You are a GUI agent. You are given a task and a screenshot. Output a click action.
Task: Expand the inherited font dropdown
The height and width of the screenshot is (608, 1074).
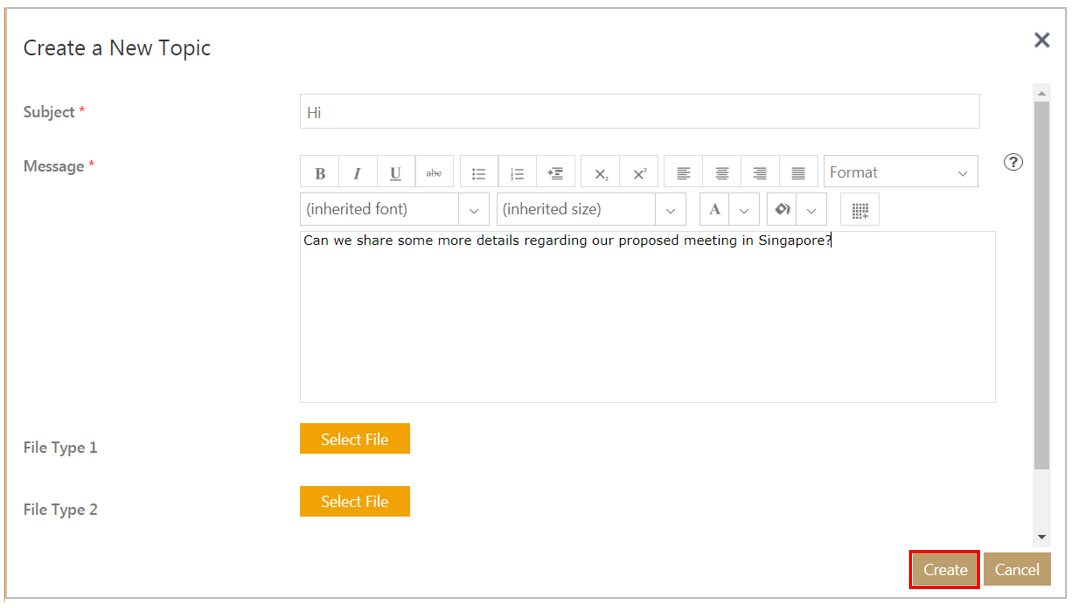(473, 210)
